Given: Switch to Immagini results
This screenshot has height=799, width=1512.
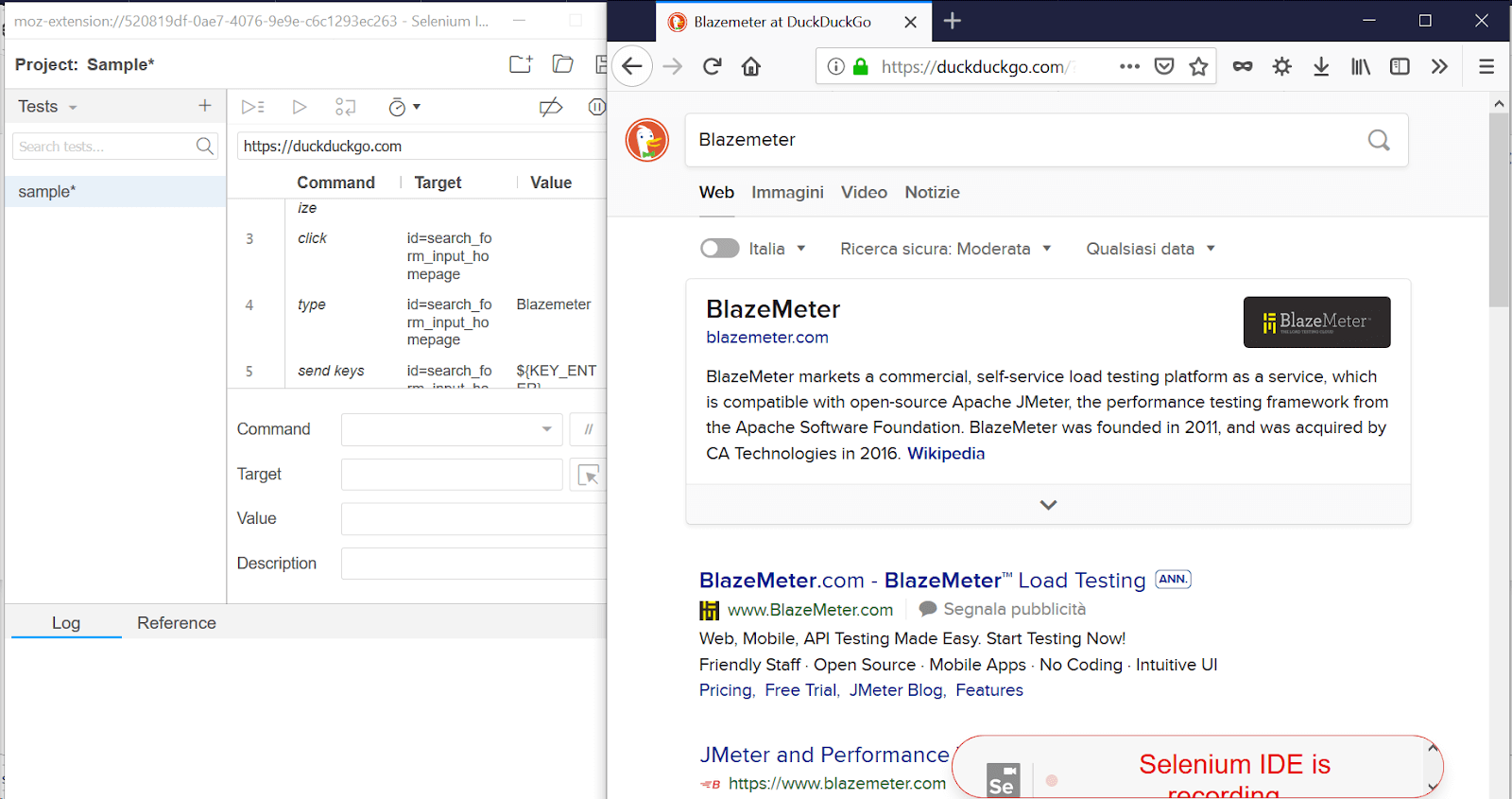Looking at the screenshot, I should (787, 192).
